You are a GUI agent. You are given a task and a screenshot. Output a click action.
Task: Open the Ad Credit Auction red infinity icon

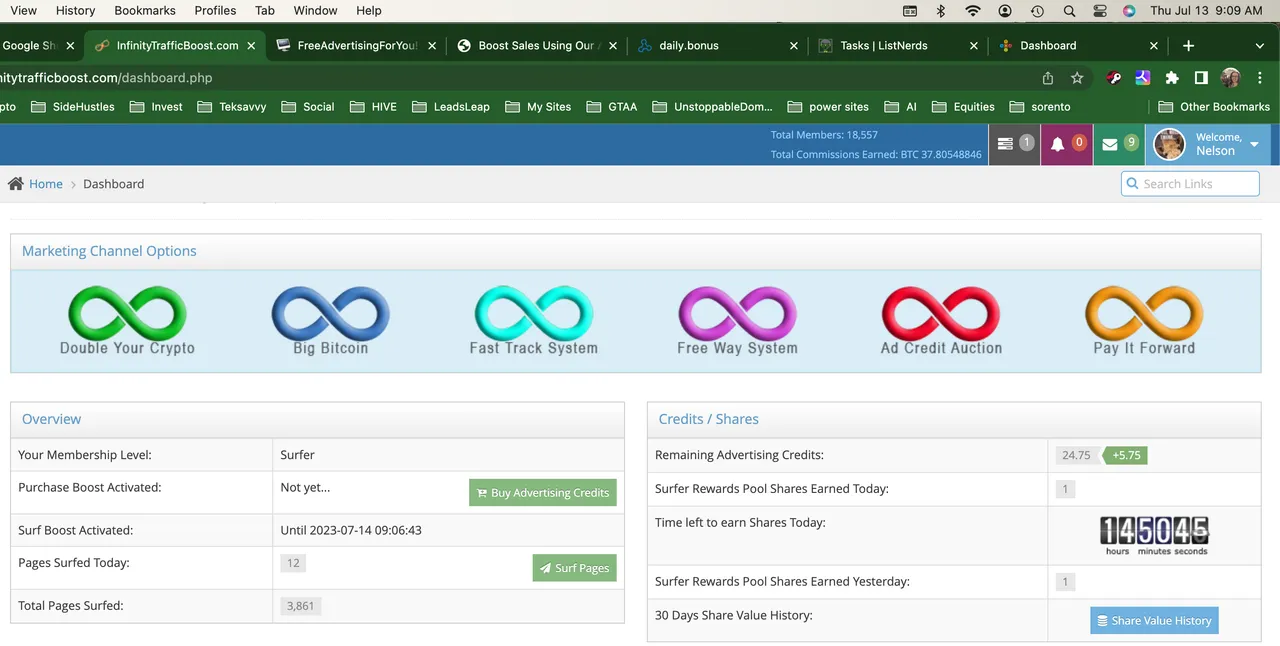941,320
